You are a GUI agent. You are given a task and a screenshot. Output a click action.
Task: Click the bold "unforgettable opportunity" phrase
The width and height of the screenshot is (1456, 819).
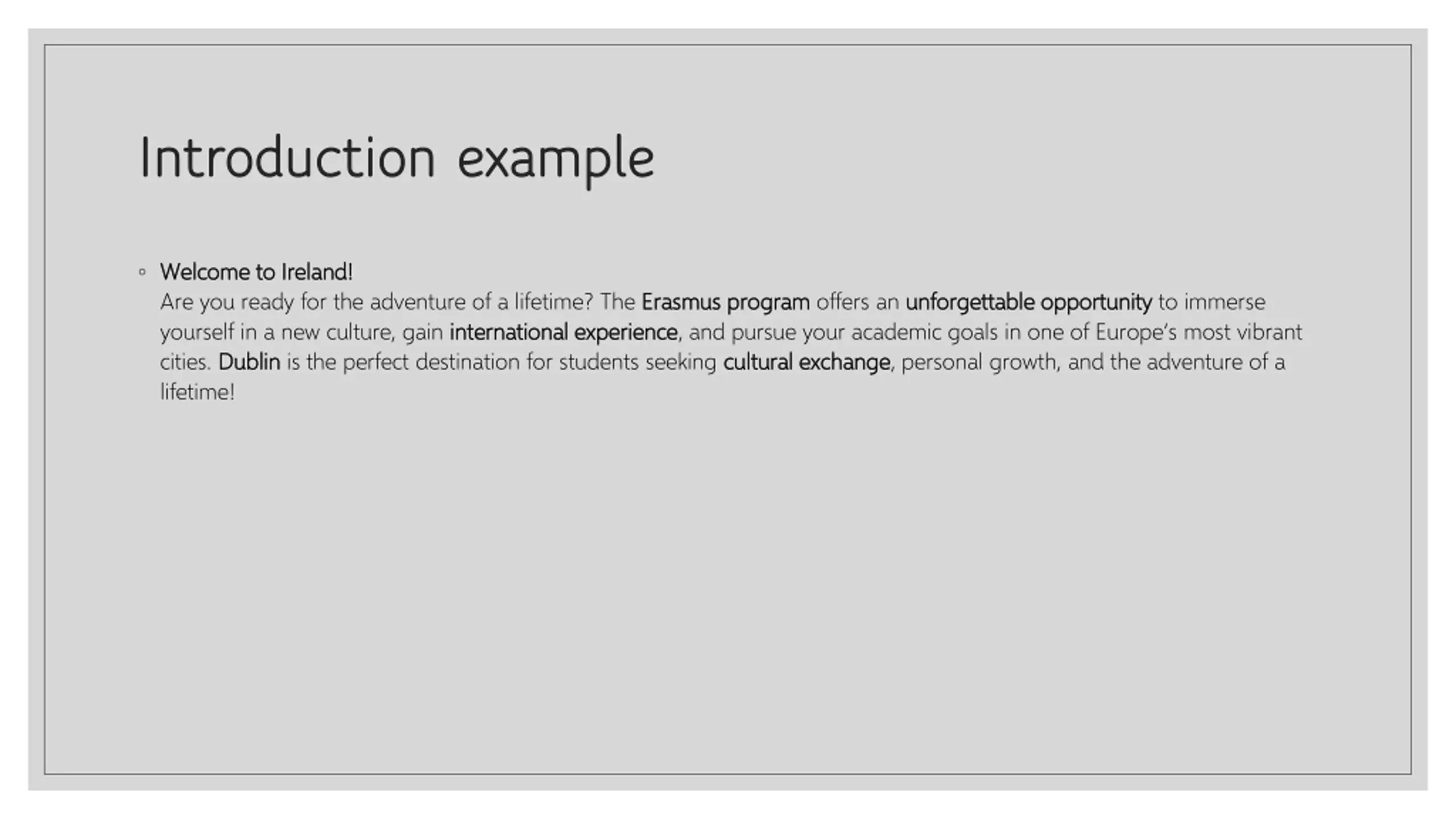(1028, 302)
